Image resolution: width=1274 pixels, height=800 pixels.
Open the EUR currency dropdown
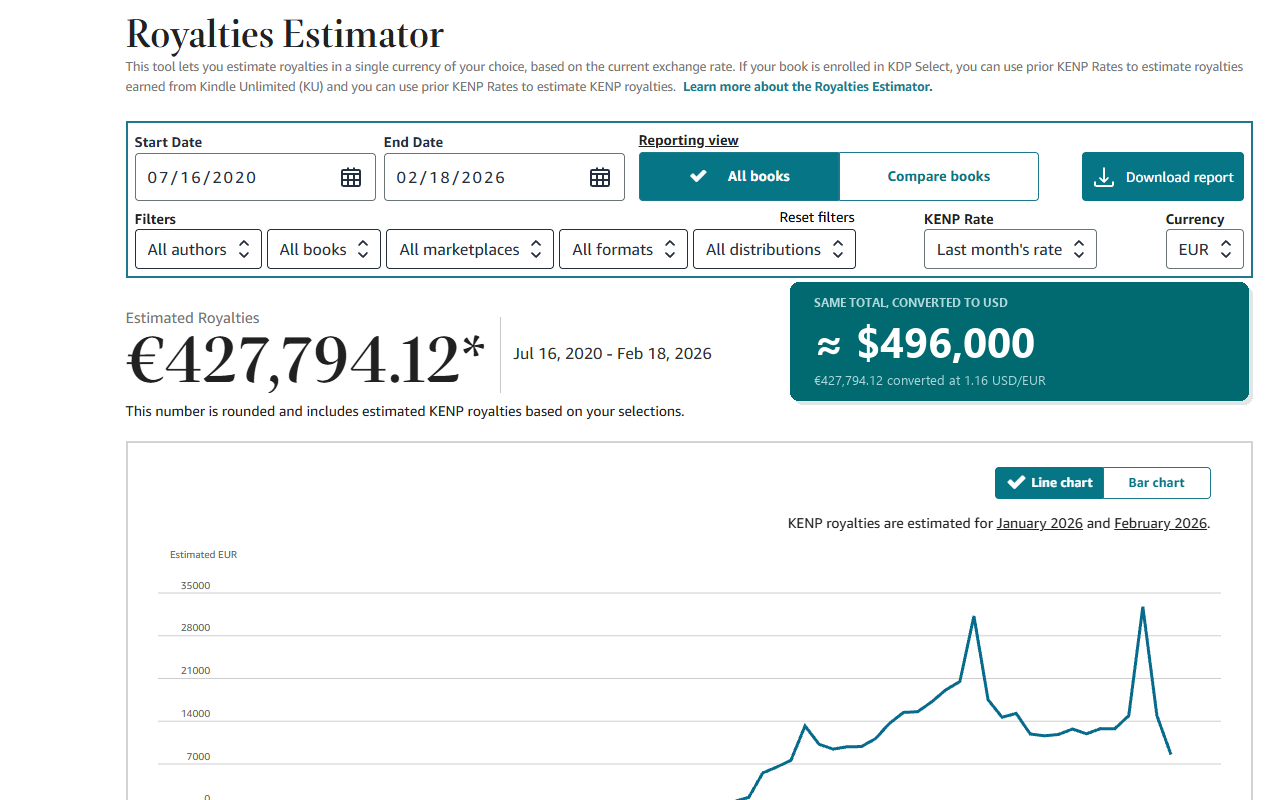click(1204, 249)
